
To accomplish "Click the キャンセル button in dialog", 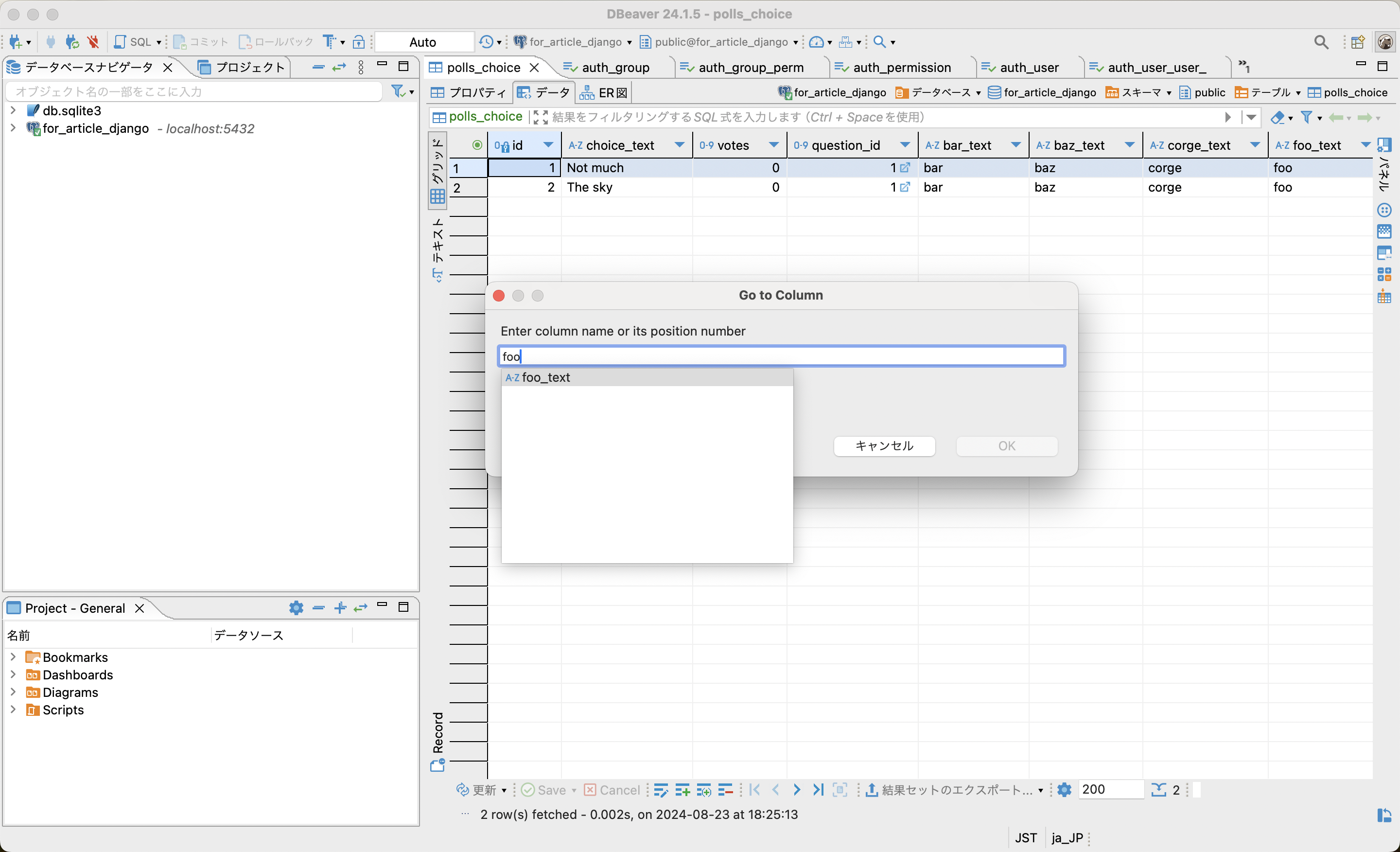I will (884, 446).
